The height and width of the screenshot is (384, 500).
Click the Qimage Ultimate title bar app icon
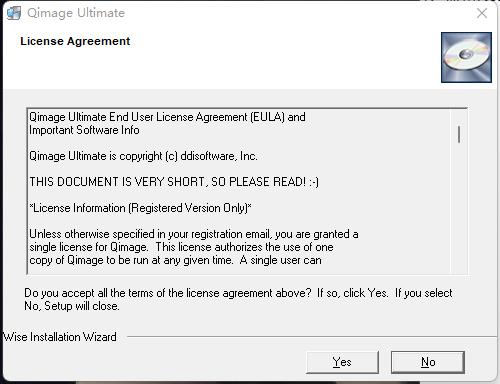click(14, 13)
